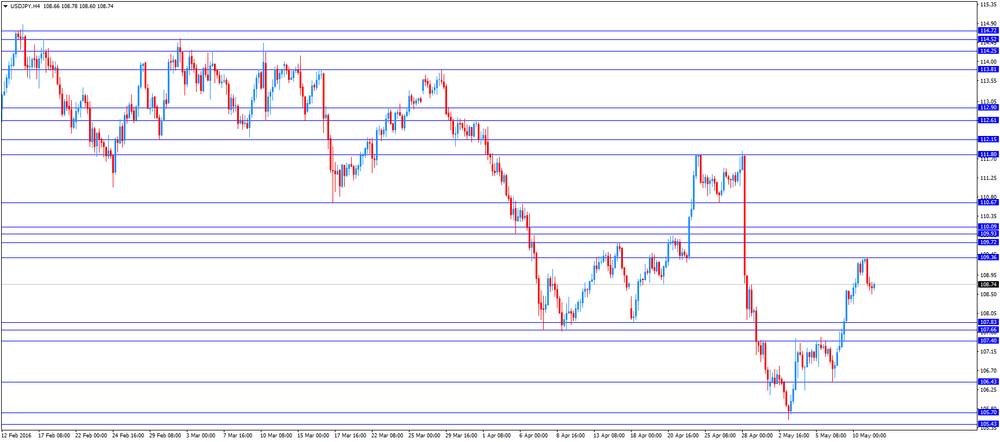Select the 110.09 horizontal level label

(988, 226)
